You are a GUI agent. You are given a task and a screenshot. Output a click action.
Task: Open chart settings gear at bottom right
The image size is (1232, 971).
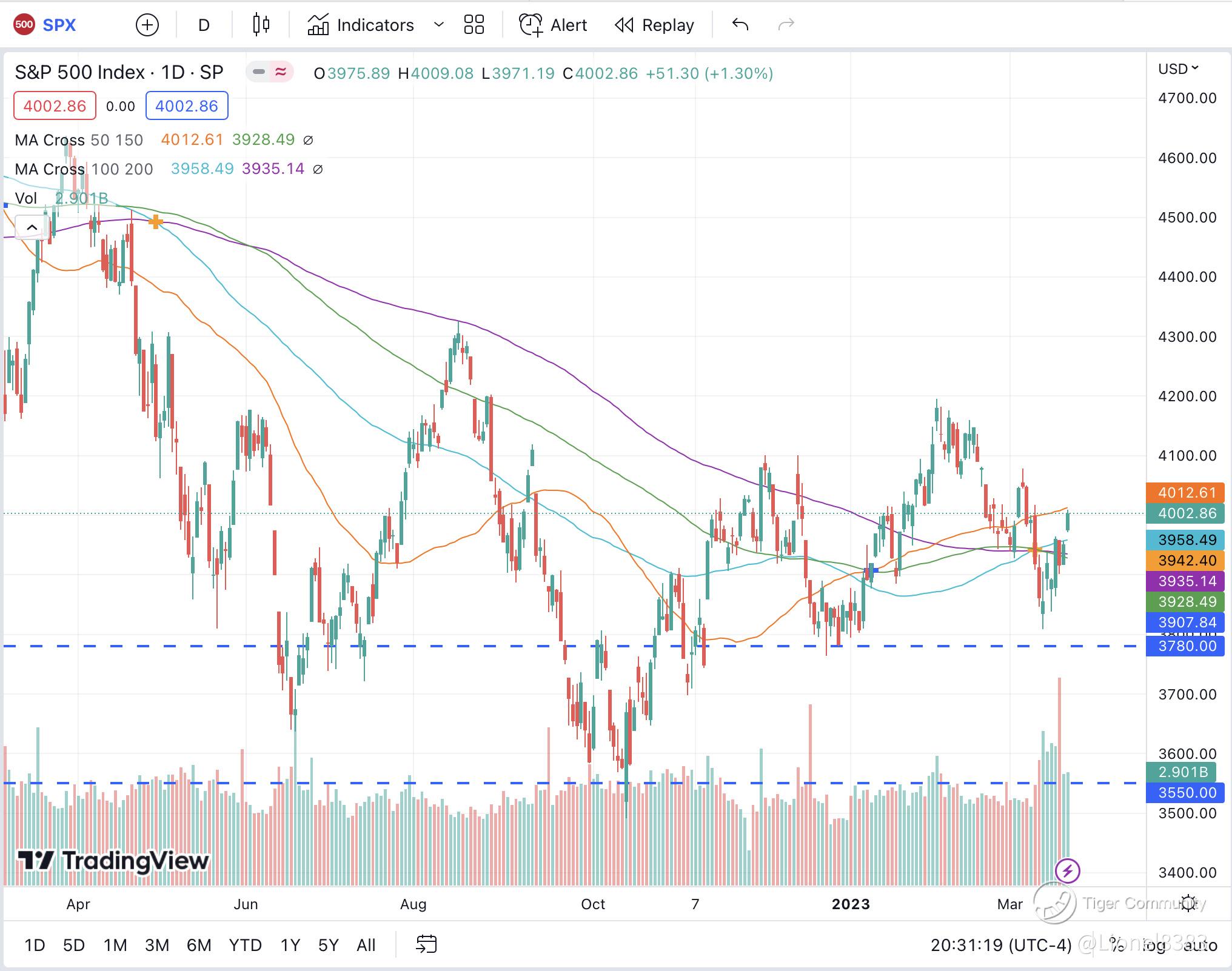click(1188, 903)
